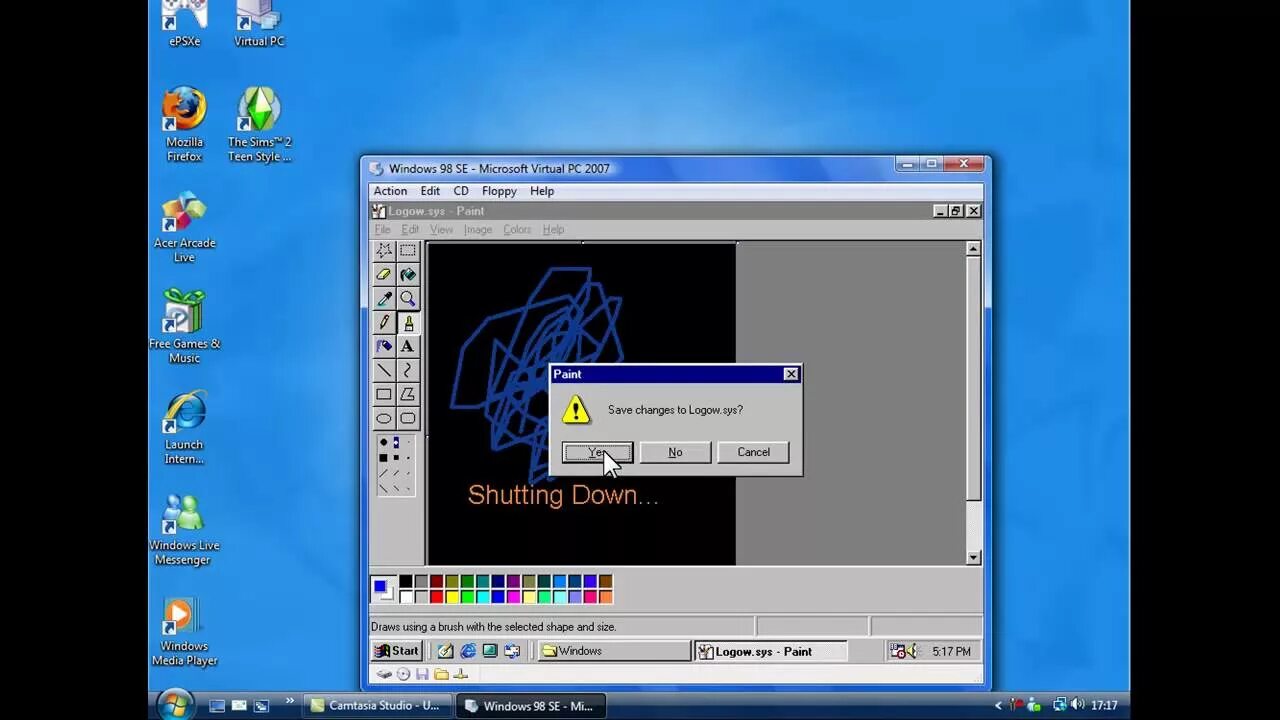The height and width of the screenshot is (720, 1280).
Task: Select the Free-Form Select tool
Action: (384, 250)
